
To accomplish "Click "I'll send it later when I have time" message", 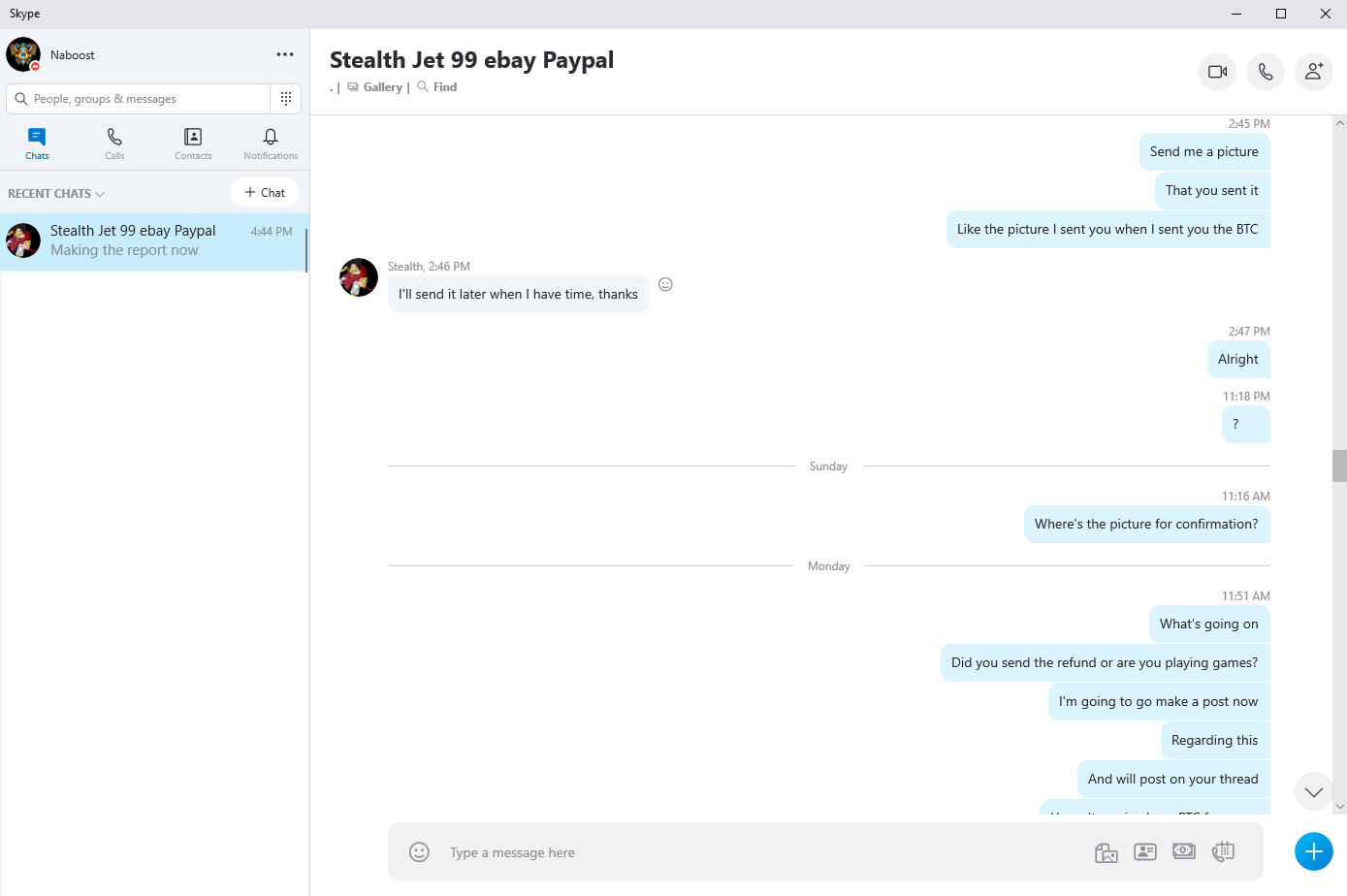I will click(x=518, y=294).
